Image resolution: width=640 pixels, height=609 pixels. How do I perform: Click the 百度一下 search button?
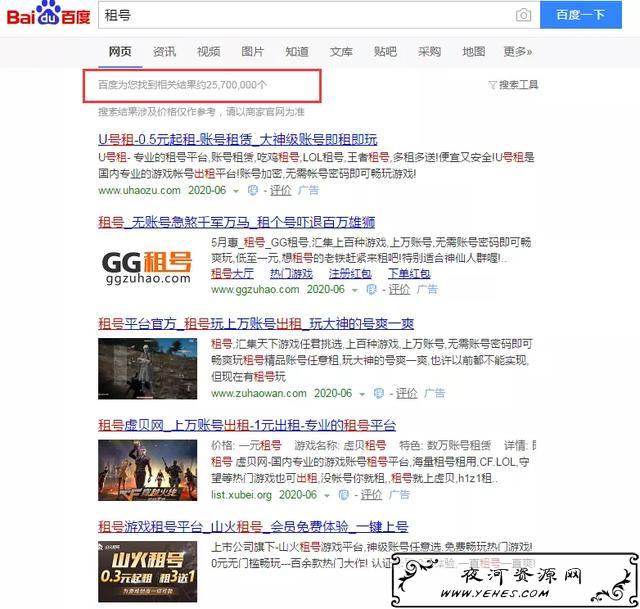(x=580, y=15)
